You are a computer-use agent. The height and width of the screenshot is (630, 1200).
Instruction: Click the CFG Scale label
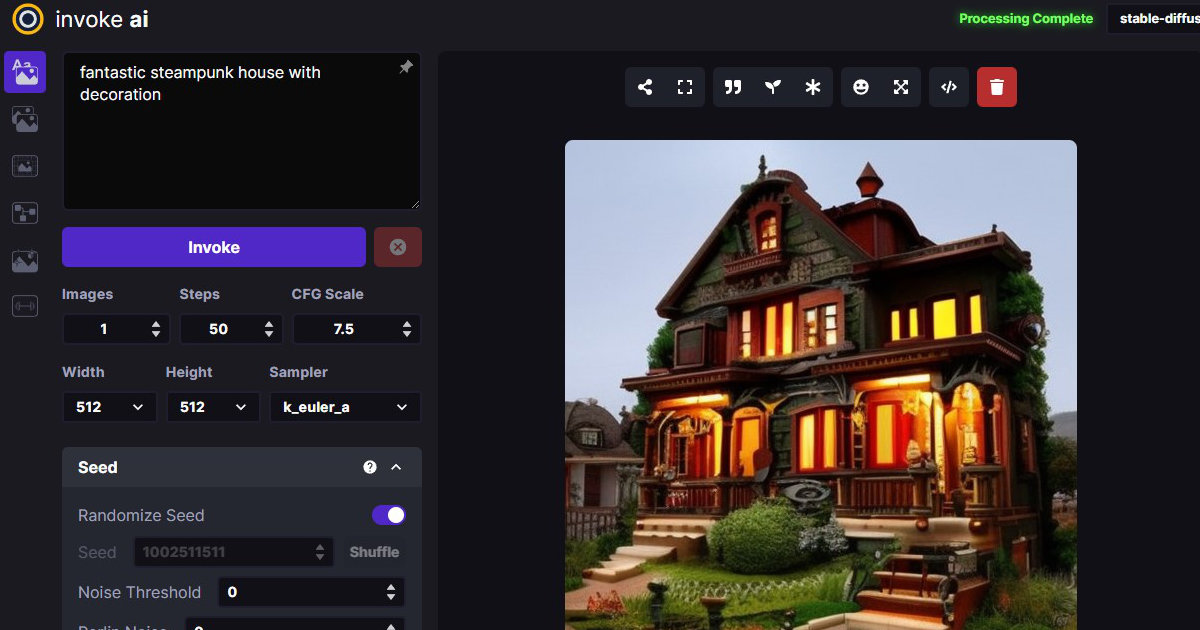point(328,294)
